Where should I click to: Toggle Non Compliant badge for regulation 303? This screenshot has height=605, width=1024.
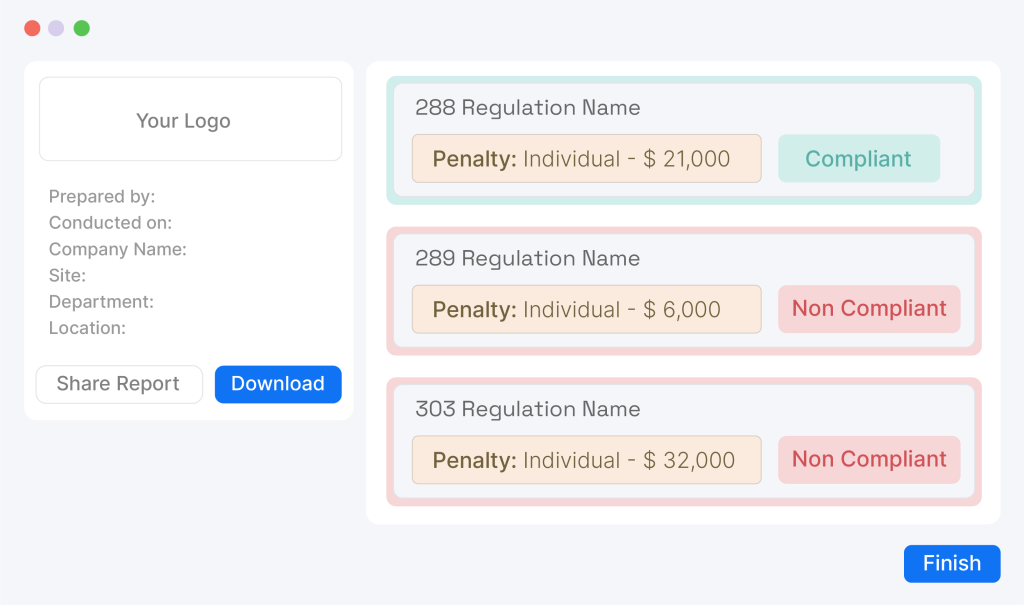click(x=869, y=460)
